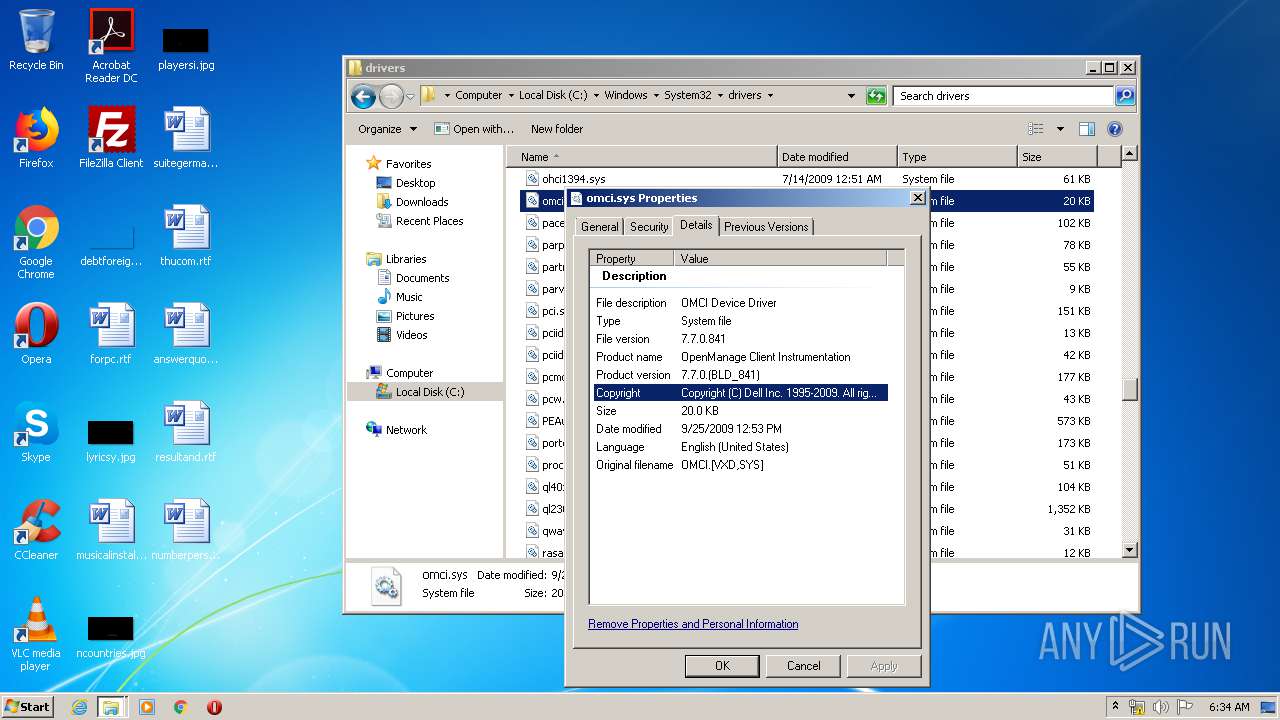
Task: Open Google Chrome desktop shortcut
Action: pyautogui.click(x=36, y=242)
